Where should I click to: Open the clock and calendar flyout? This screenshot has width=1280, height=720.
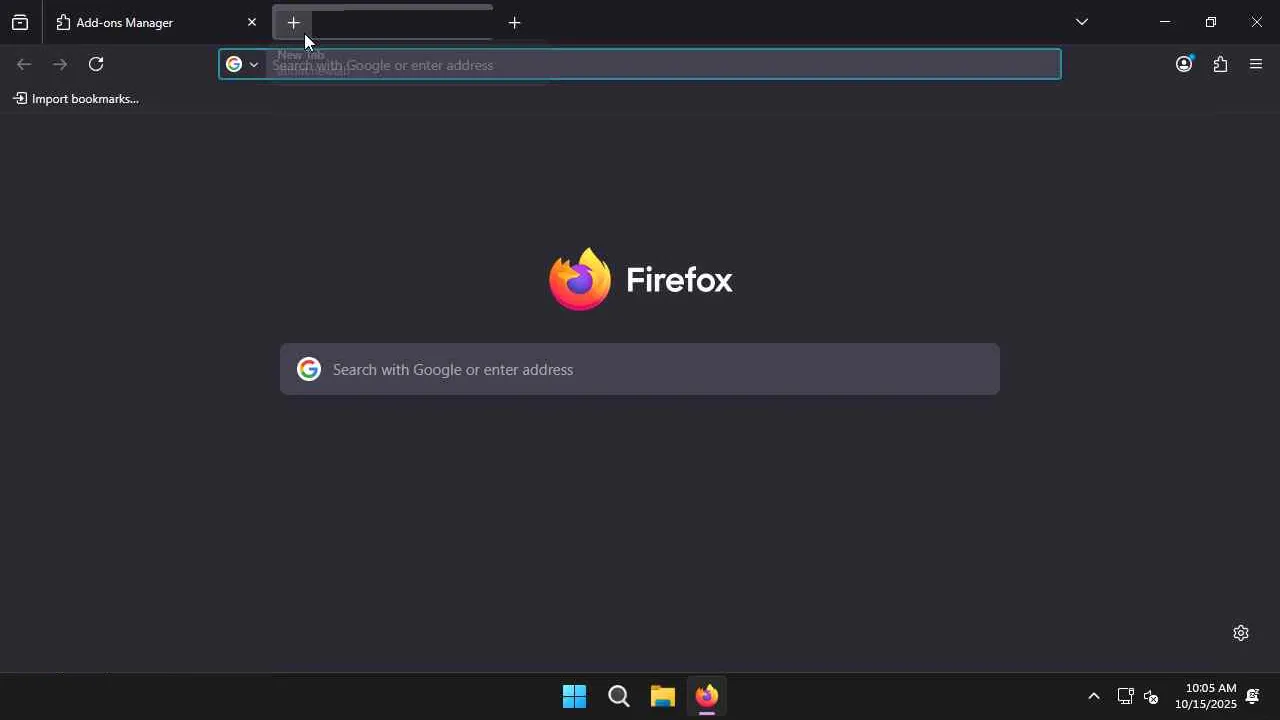(1206, 696)
